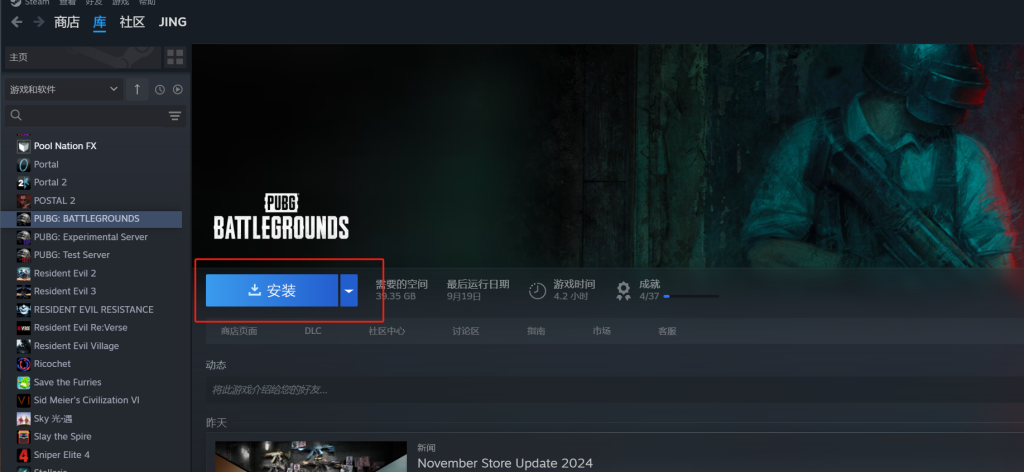
Task: Click the Pool Nation FX game icon
Action: 24,146
